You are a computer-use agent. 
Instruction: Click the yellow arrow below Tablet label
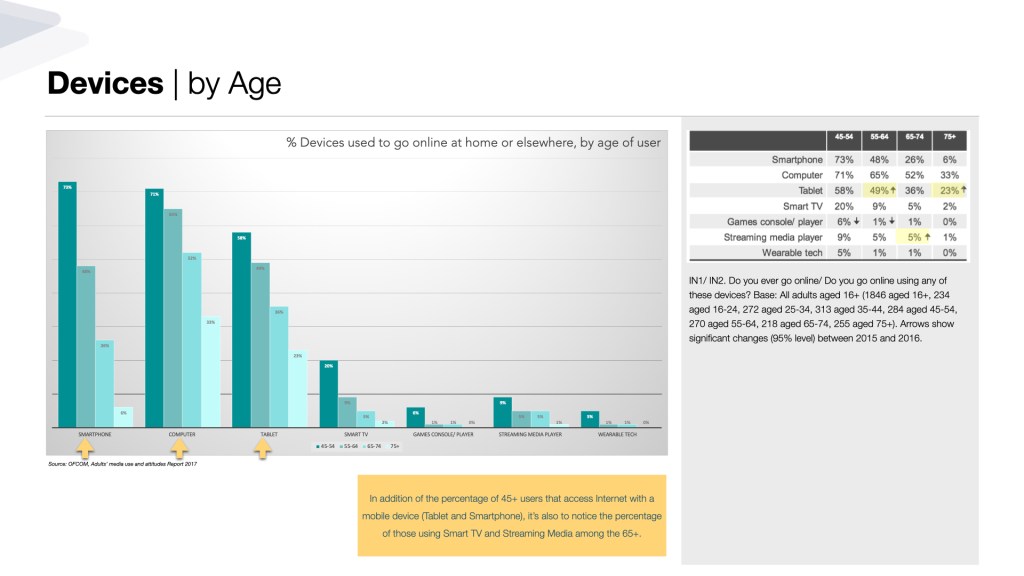click(x=262, y=449)
